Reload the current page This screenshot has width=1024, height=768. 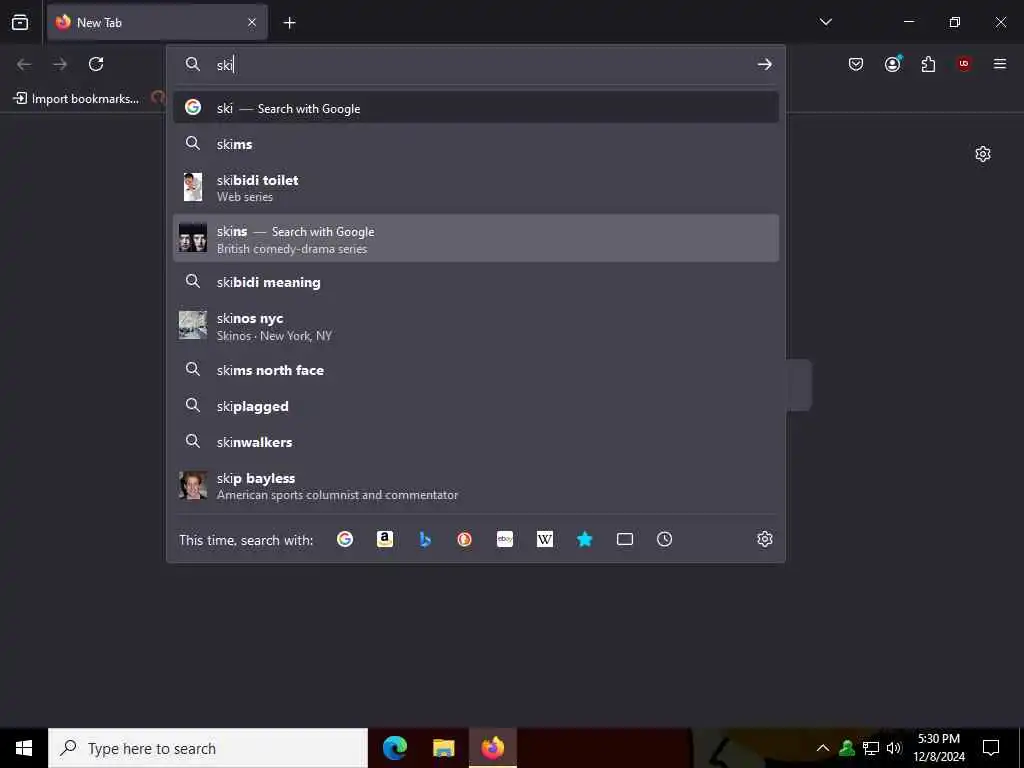tap(96, 64)
